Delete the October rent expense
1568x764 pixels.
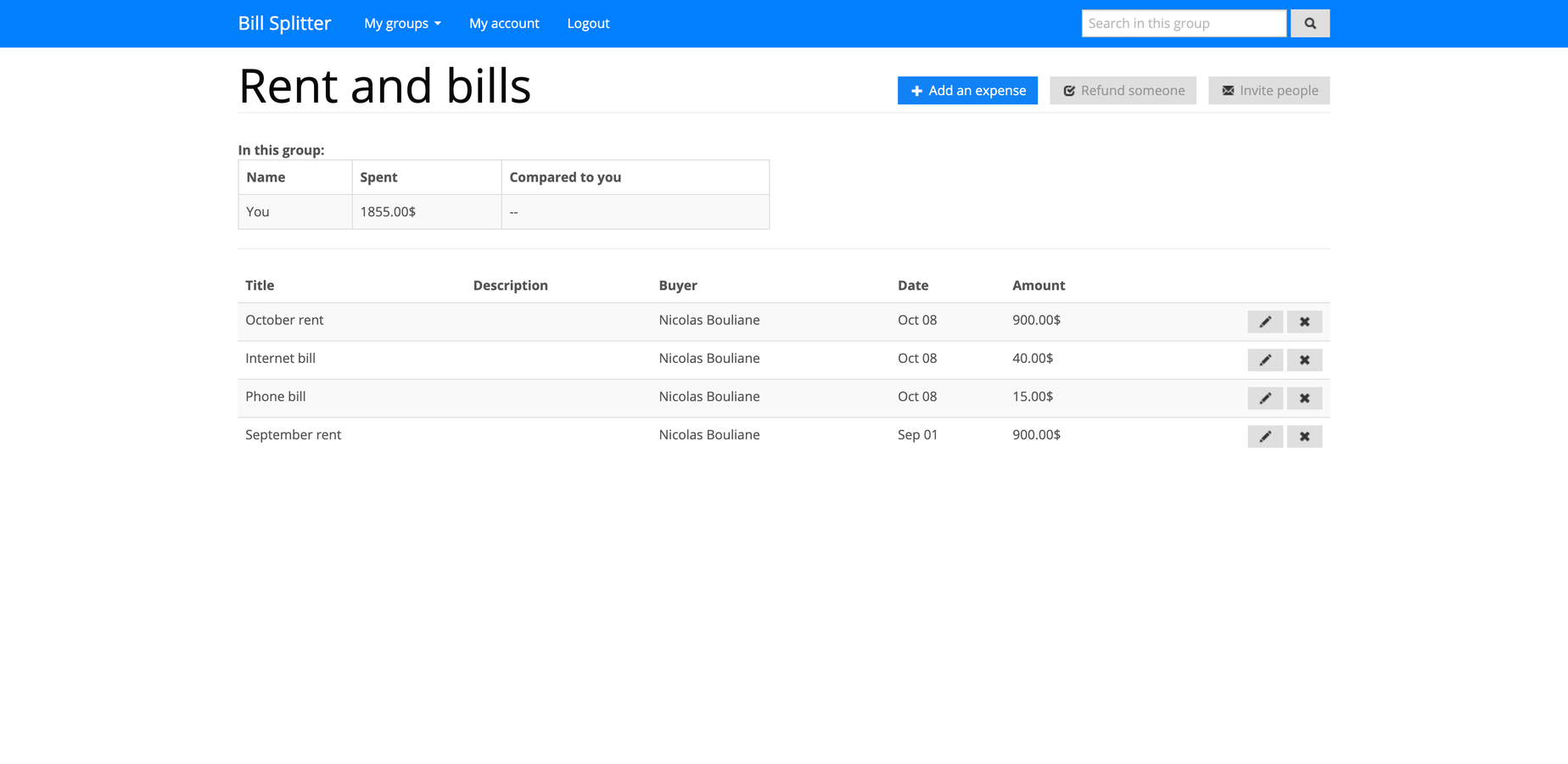pyautogui.click(x=1304, y=321)
